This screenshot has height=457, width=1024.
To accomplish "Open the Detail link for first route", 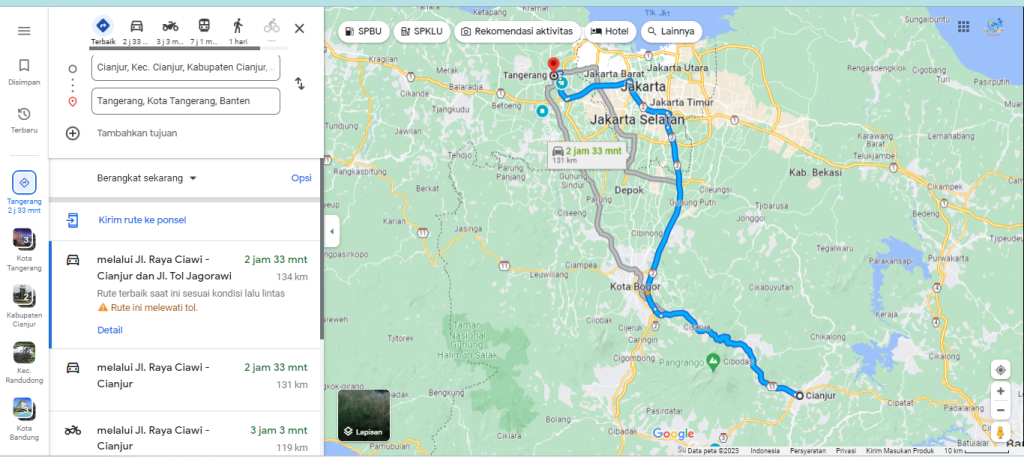I will pos(110,330).
